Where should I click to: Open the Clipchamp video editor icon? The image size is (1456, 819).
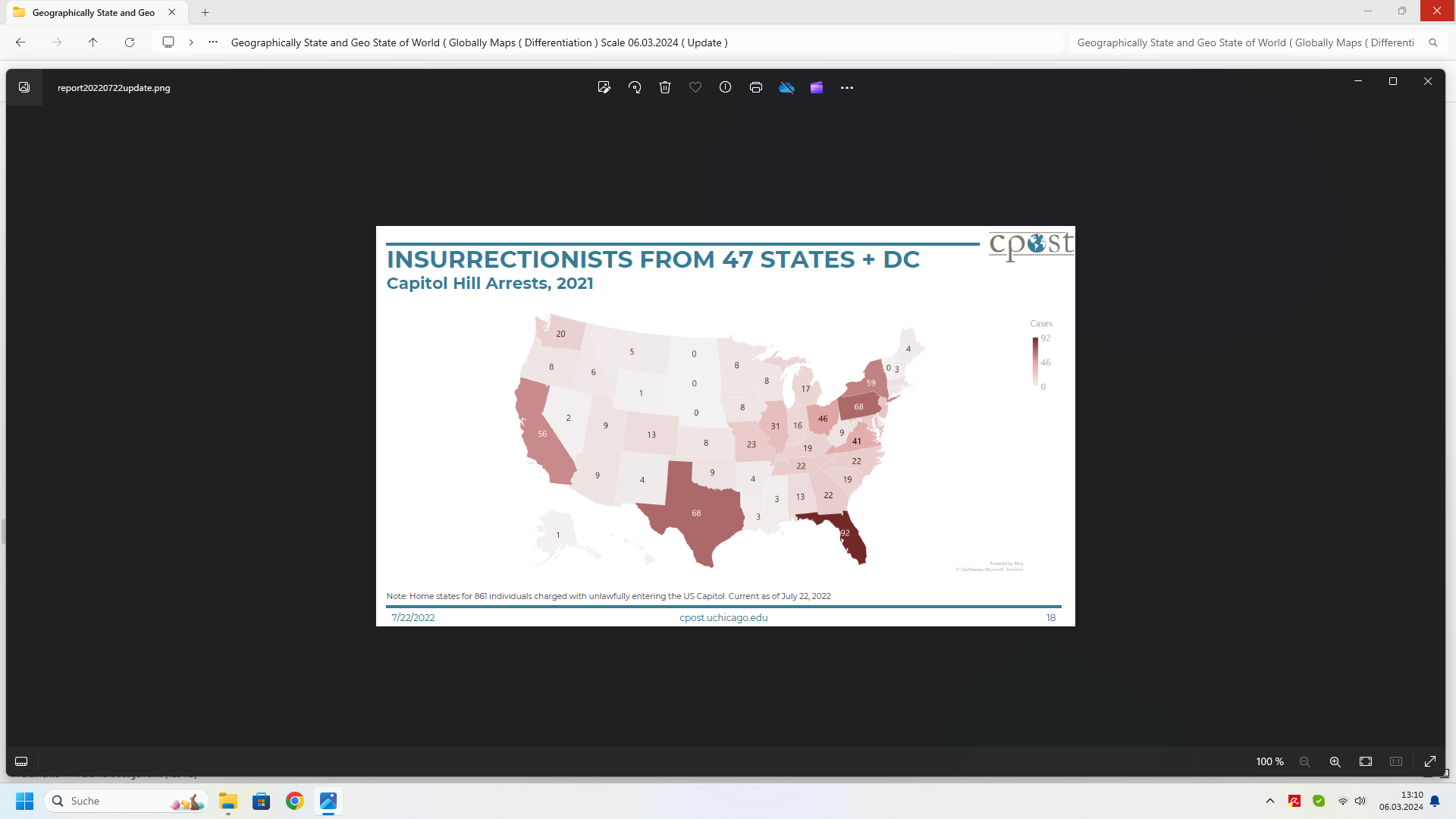(x=817, y=87)
